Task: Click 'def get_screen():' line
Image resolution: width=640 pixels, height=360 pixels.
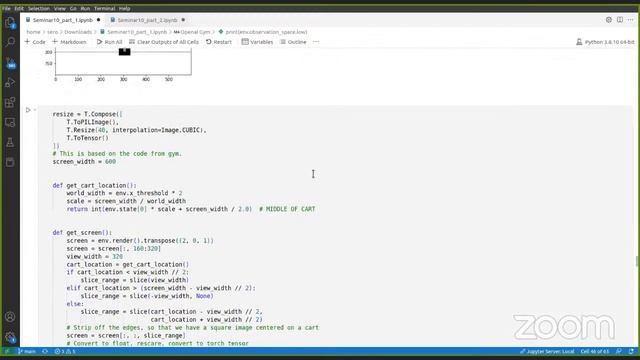Action: (x=82, y=233)
